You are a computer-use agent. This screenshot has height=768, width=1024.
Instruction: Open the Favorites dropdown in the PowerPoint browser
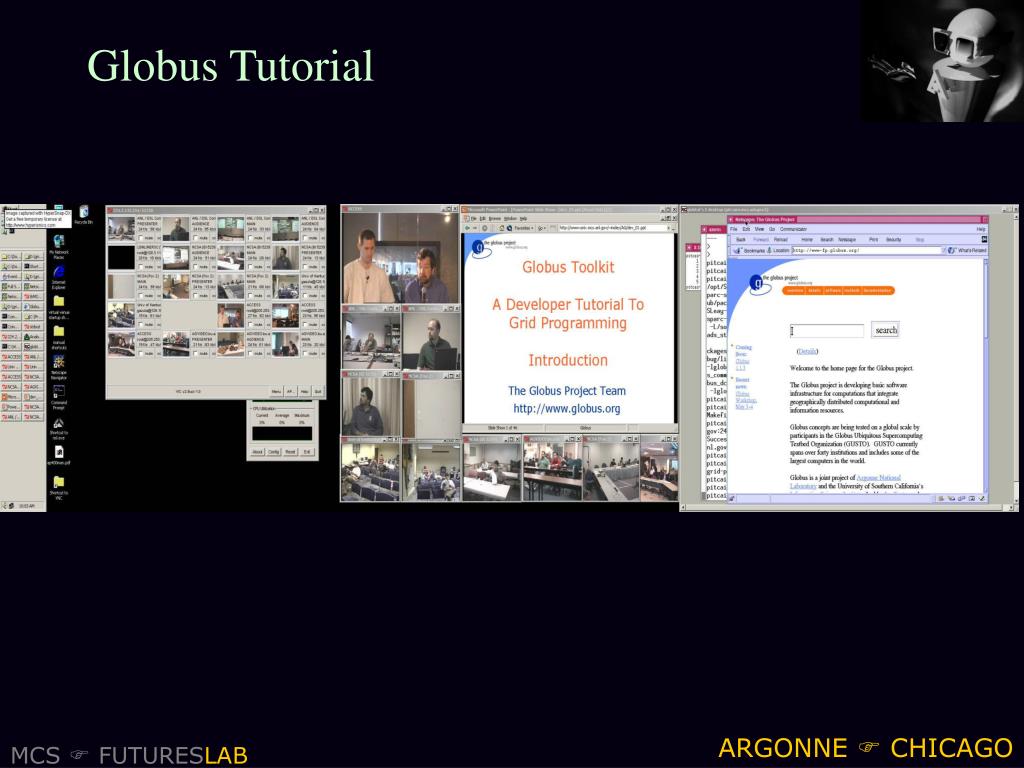tap(524, 228)
